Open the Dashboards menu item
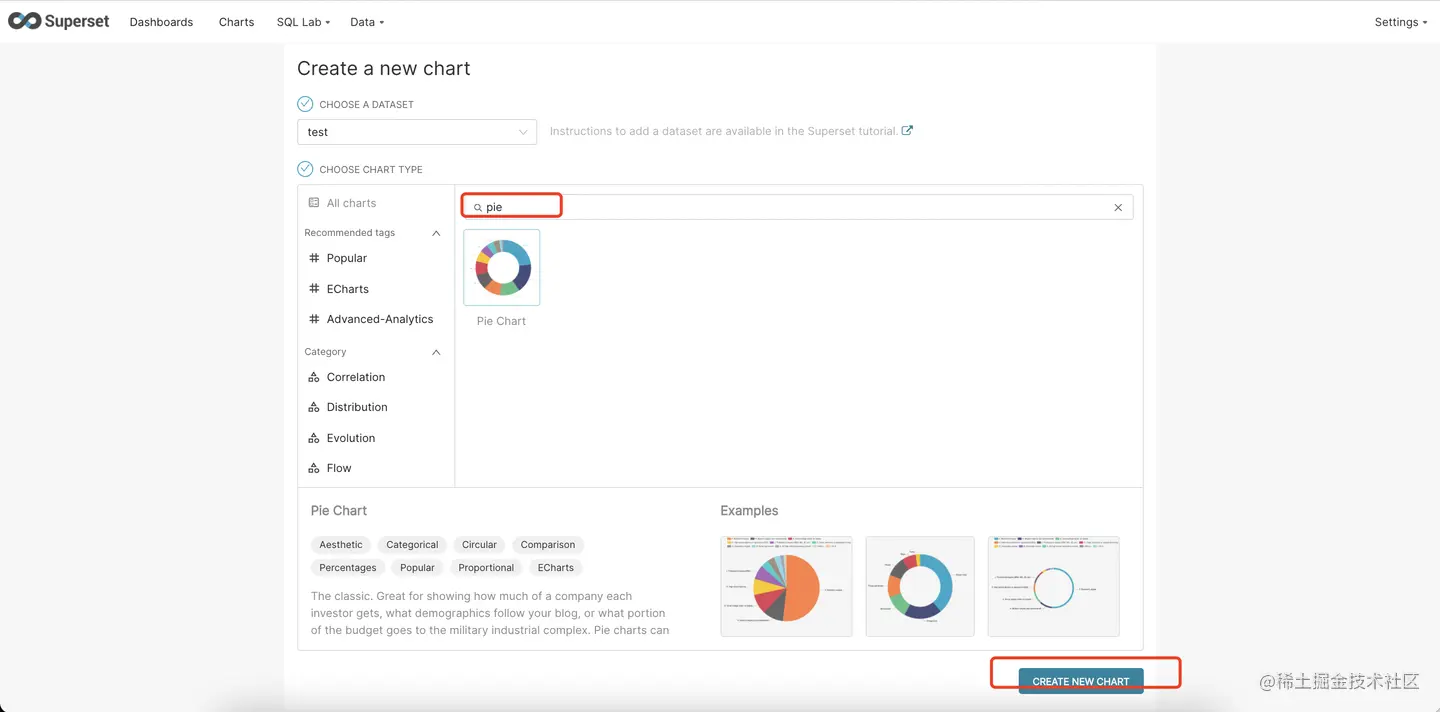The height and width of the screenshot is (712, 1440). coord(161,22)
